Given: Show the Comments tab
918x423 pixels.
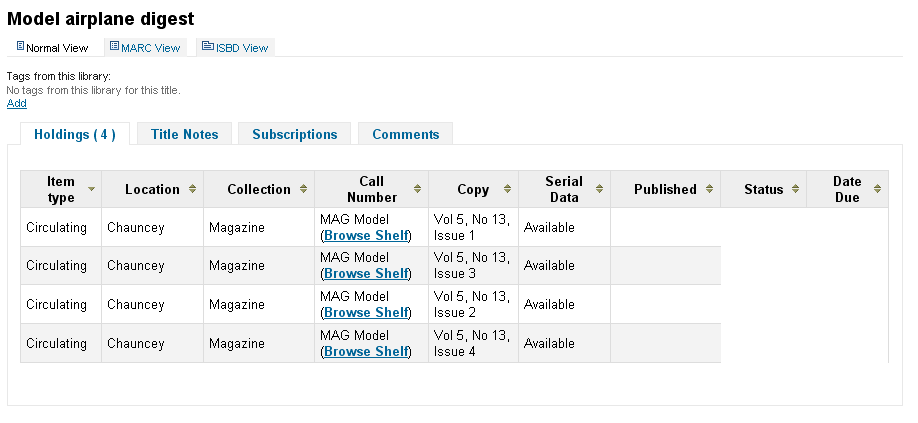Looking at the screenshot, I should 405,134.
